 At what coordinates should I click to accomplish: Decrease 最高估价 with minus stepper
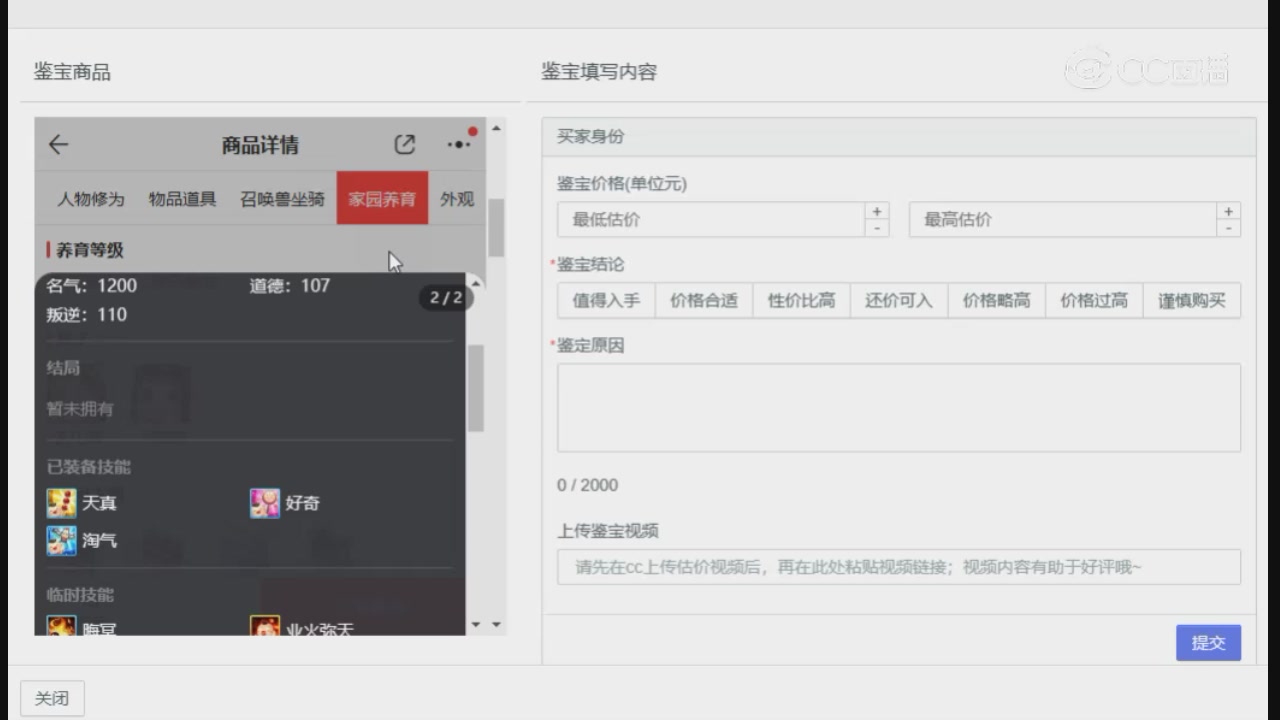(1229, 229)
